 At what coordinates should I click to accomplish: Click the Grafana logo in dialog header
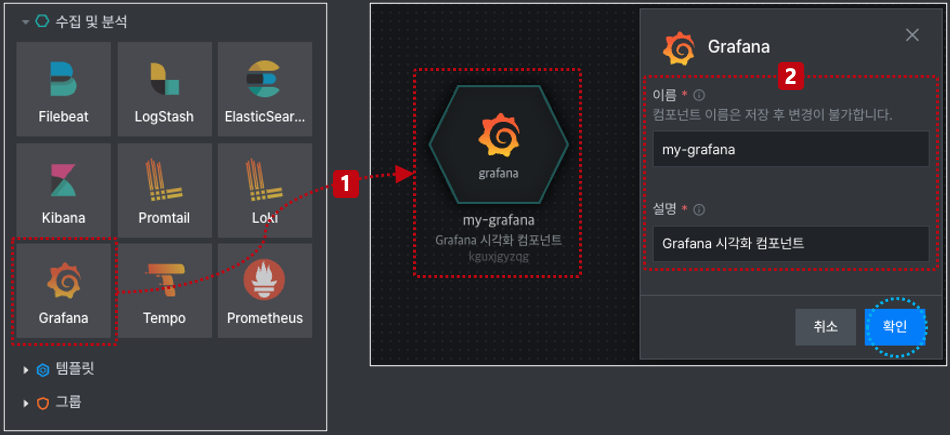679,48
